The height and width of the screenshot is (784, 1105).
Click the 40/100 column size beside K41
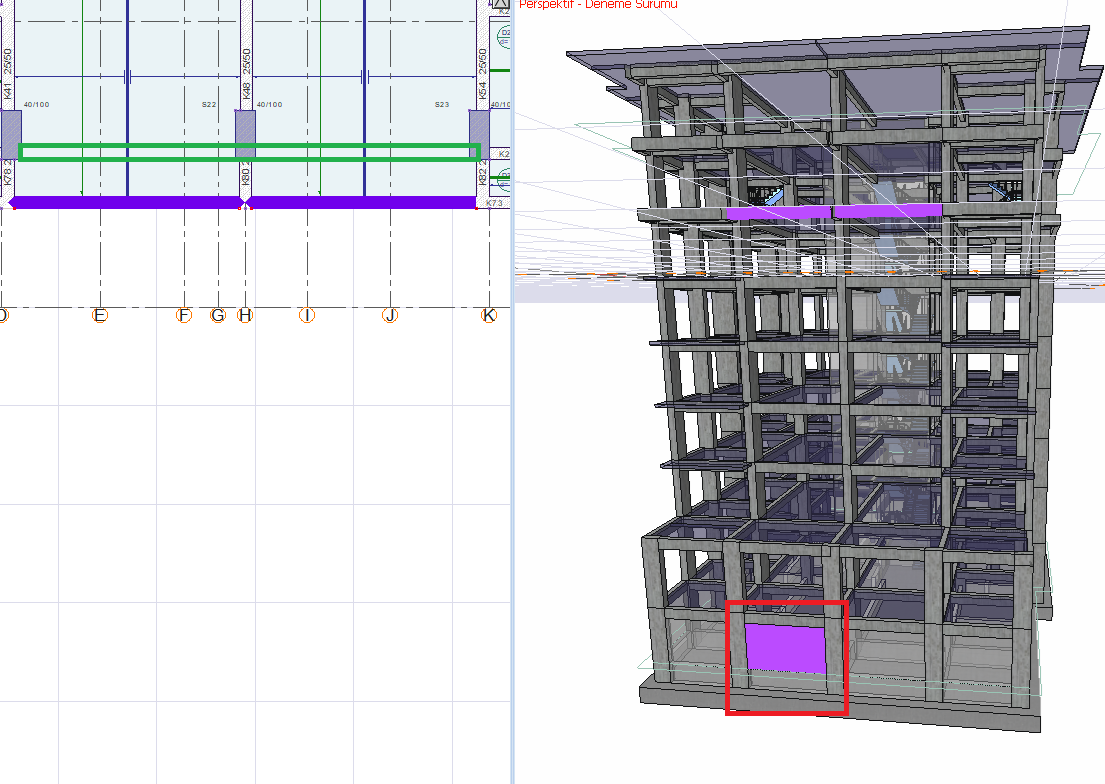pyautogui.click(x=37, y=104)
